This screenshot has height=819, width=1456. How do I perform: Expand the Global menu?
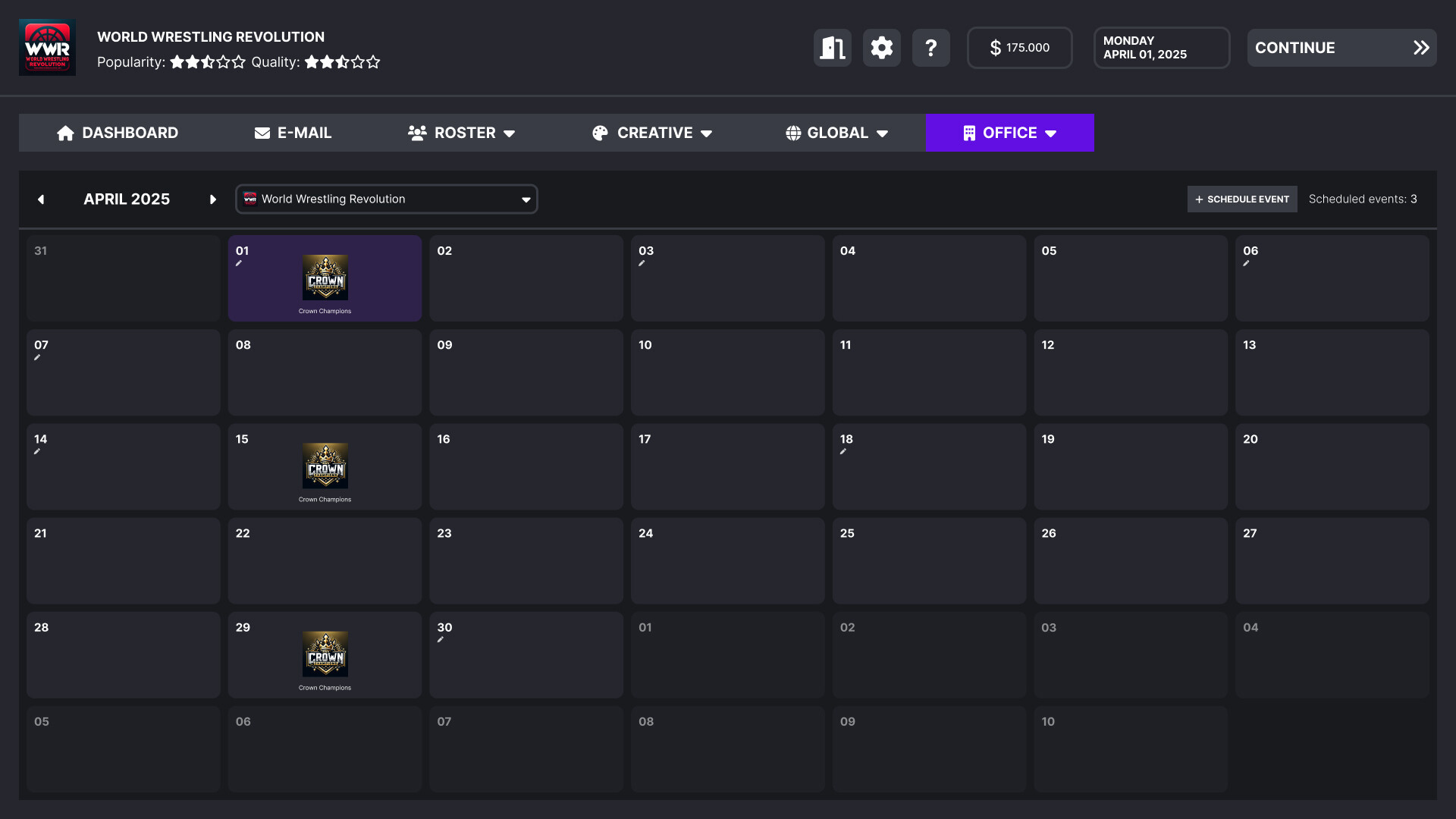tap(836, 133)
